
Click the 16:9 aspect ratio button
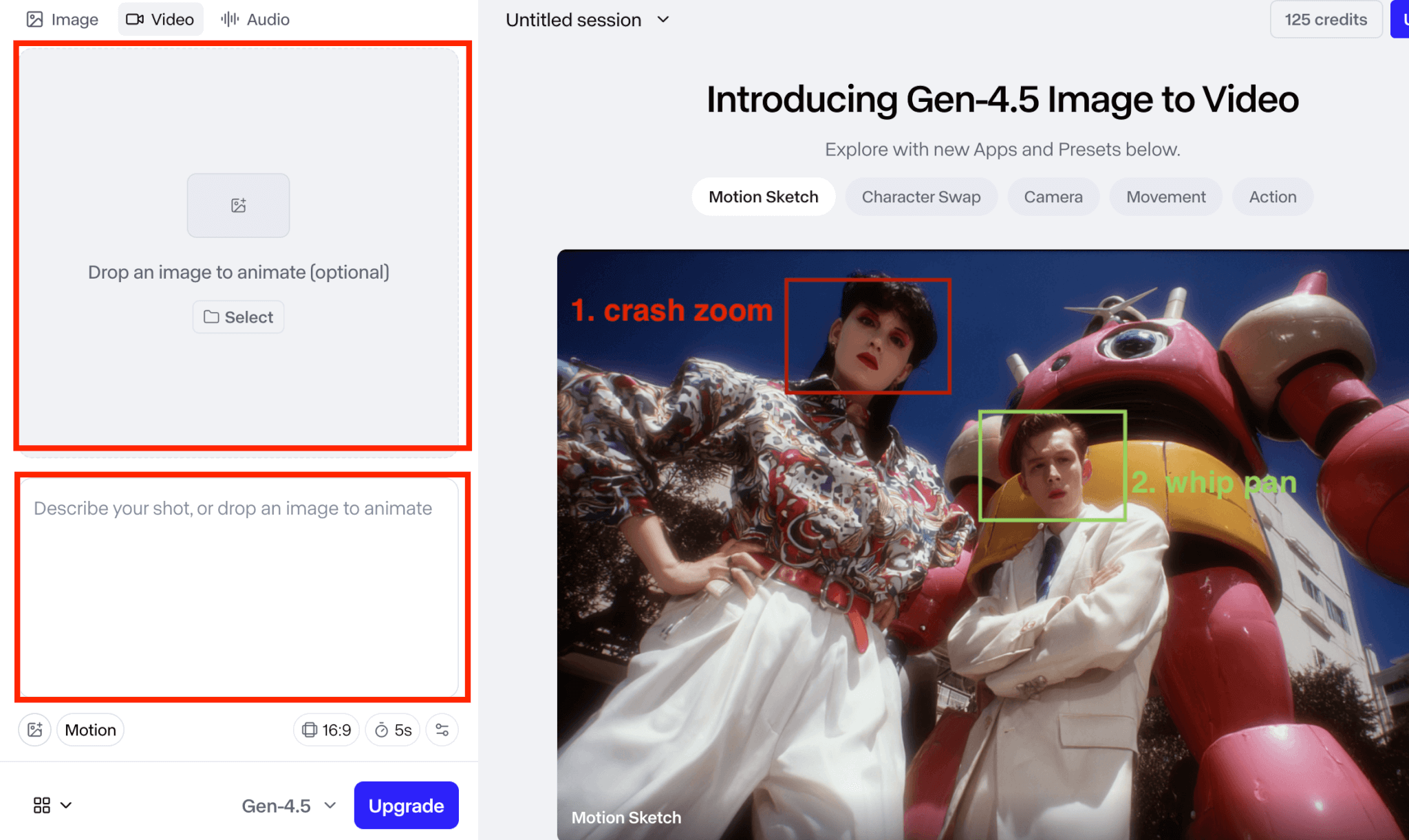(327, 730)
